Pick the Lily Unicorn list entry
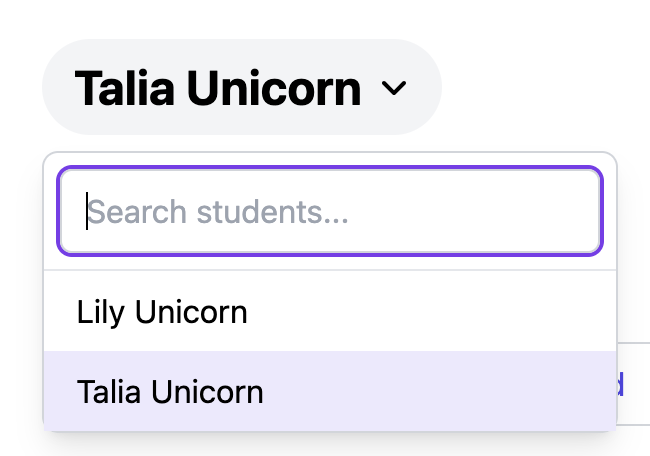 click(x=162, y=312)
